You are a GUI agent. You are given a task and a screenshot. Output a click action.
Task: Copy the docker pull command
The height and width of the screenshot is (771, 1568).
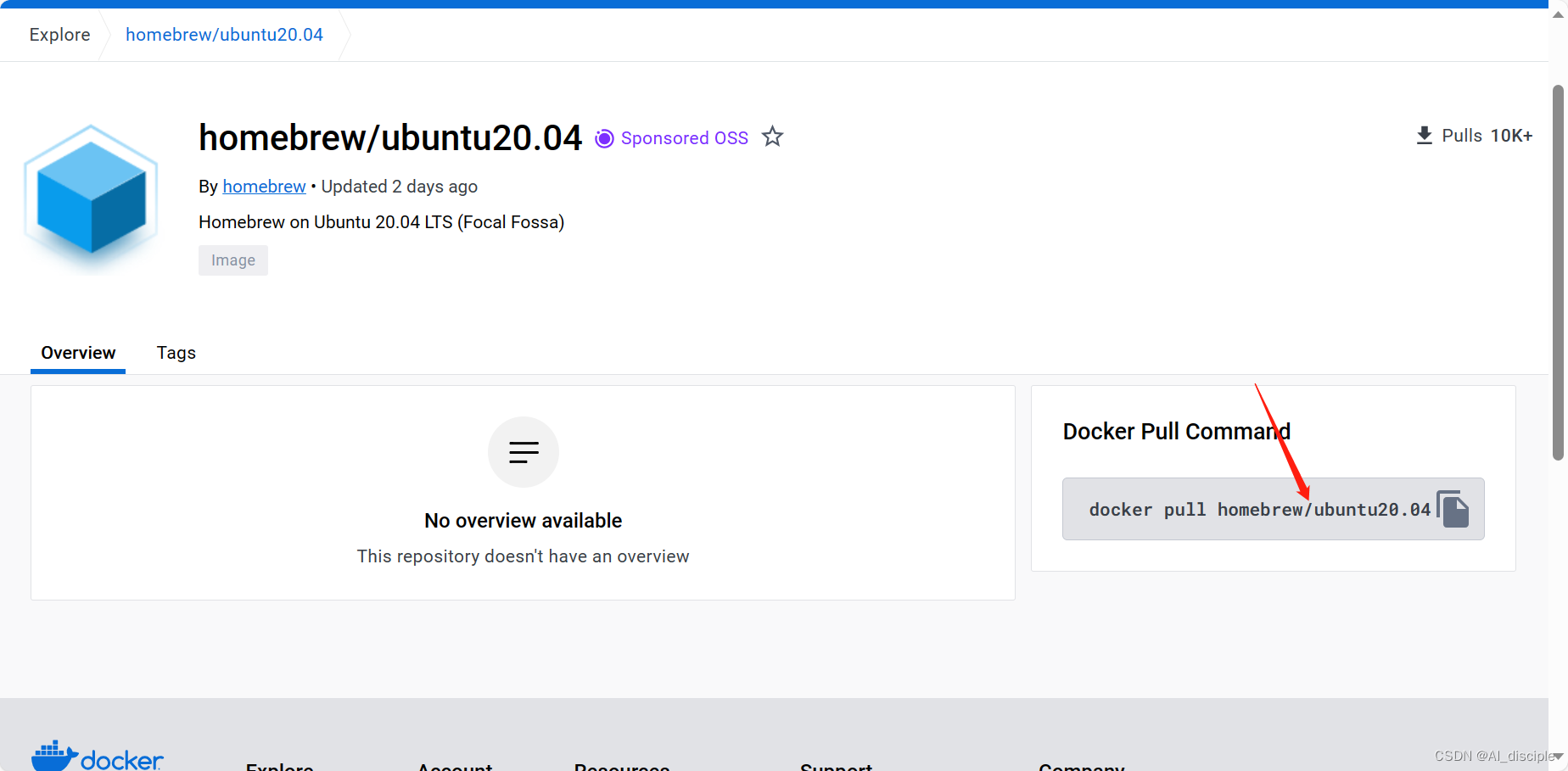click(1453, 509)
